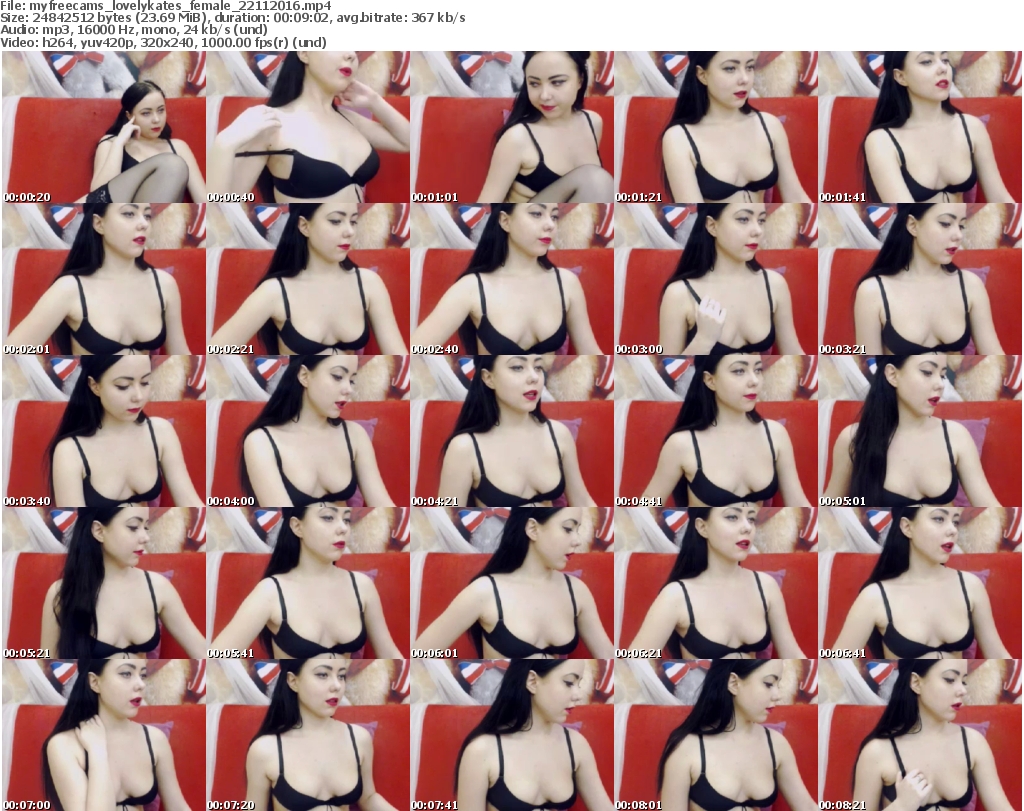Image resolution: width=1024 pixels, height=811 pixels.
Task: Click the thumbnail frame stamped 00:00:20
Action: point(104,127)
